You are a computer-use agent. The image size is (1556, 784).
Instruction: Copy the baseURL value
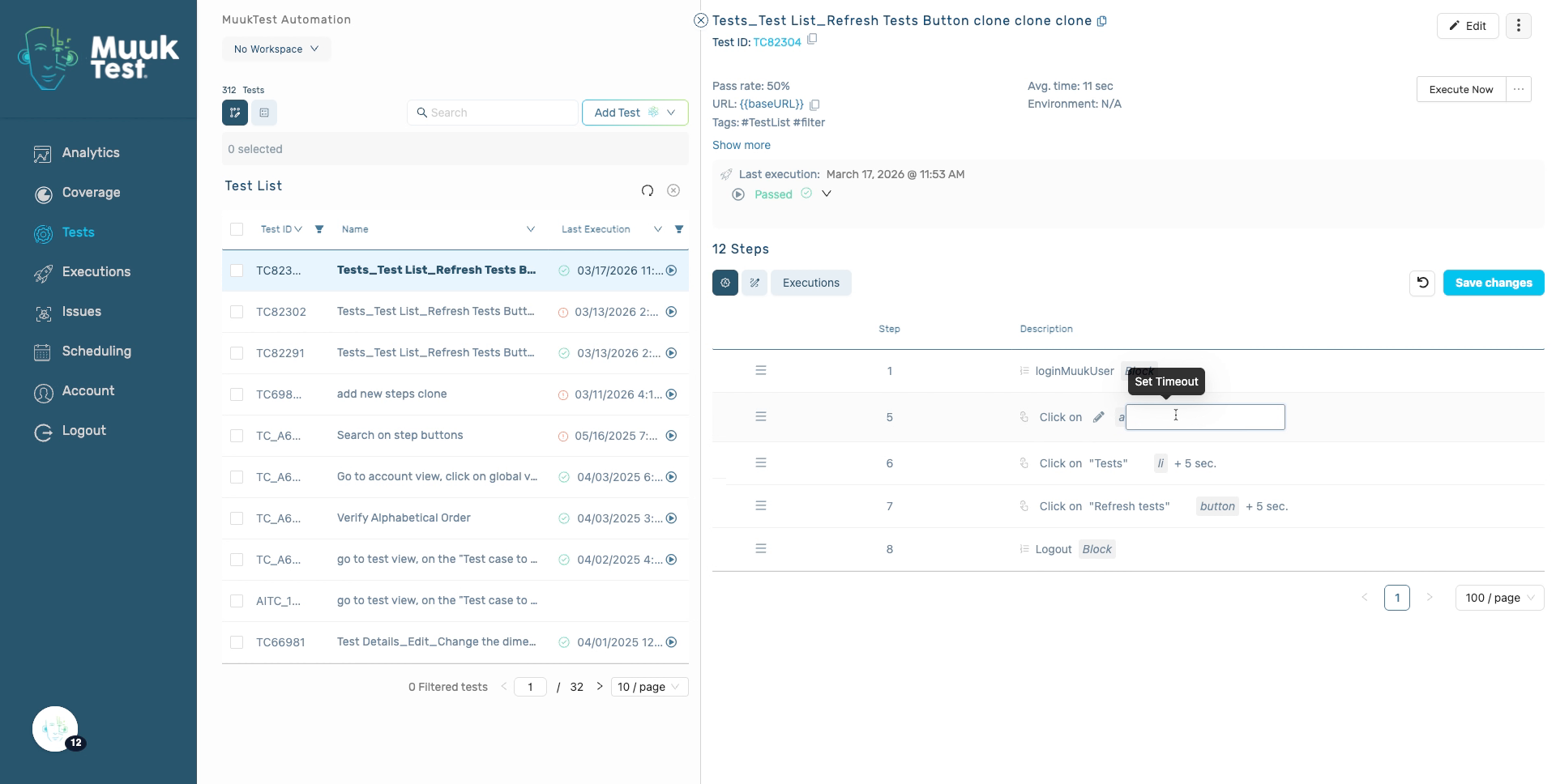pyautogui.click(x=814, y=104)
